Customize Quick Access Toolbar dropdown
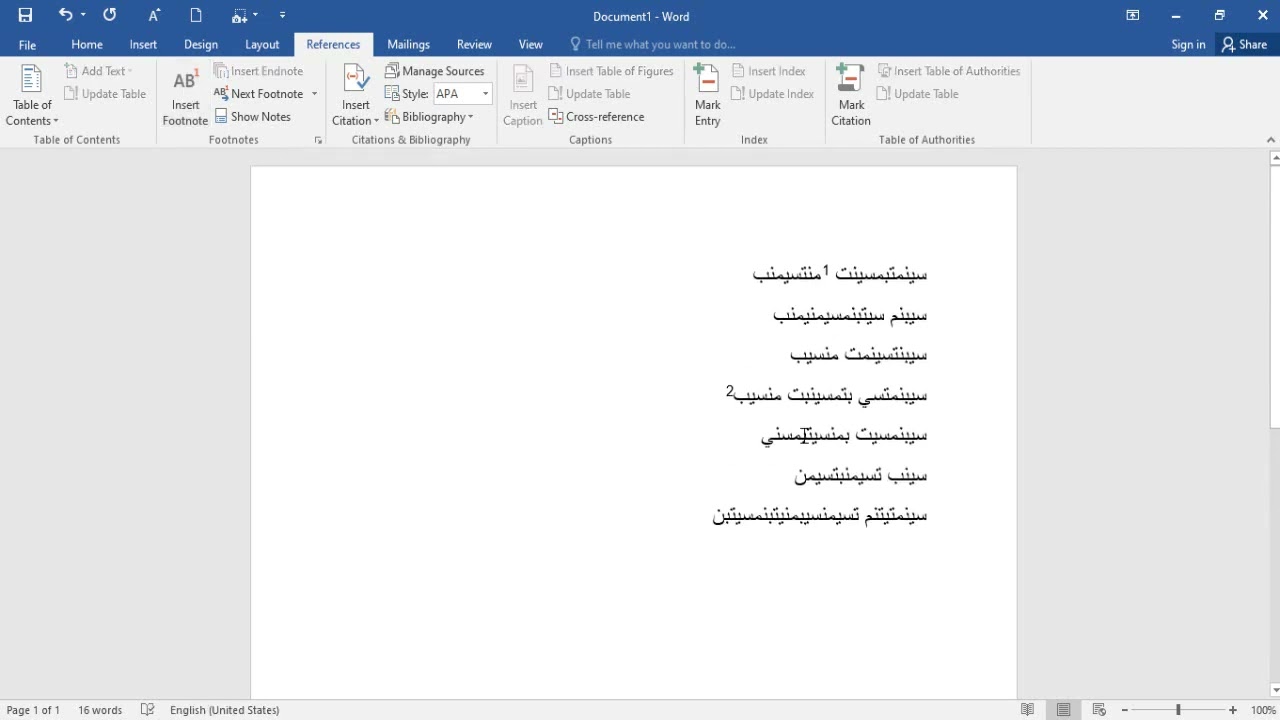The image size is (1280, 720). (283, 15)
